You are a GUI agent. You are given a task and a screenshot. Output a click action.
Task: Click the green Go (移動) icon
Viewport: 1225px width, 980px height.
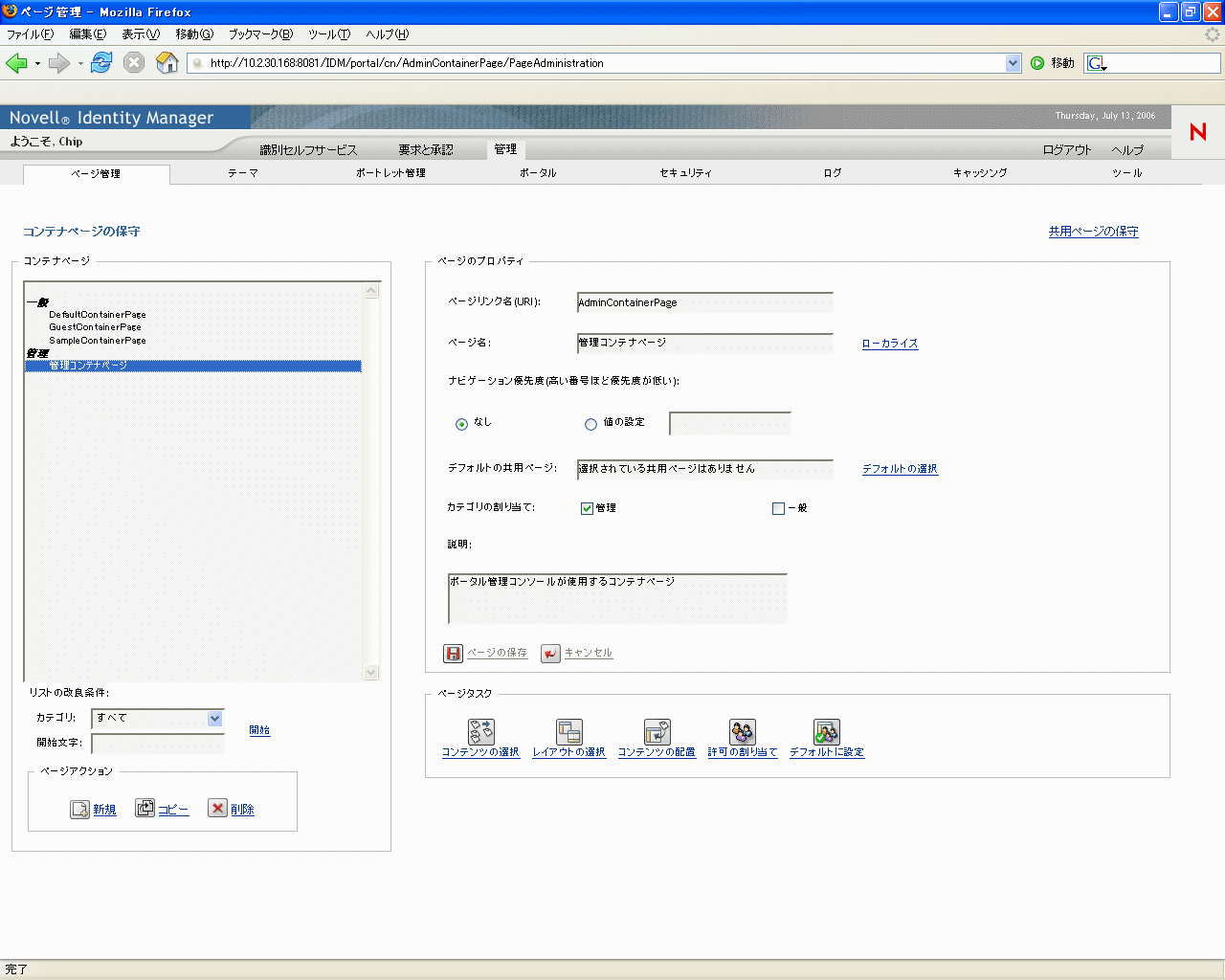click(1037, 63)
